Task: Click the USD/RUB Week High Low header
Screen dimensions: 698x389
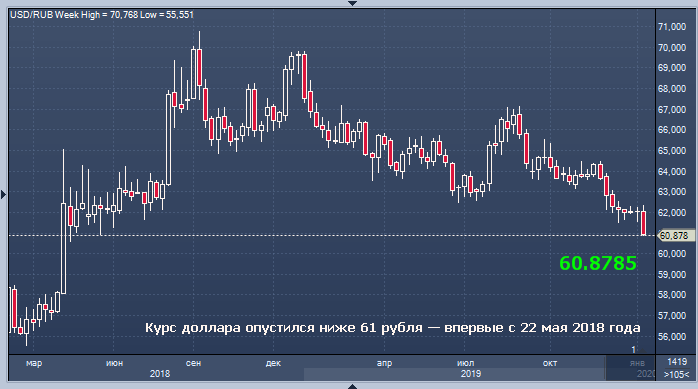Action: pyautogui.click(x=102, y=15)
